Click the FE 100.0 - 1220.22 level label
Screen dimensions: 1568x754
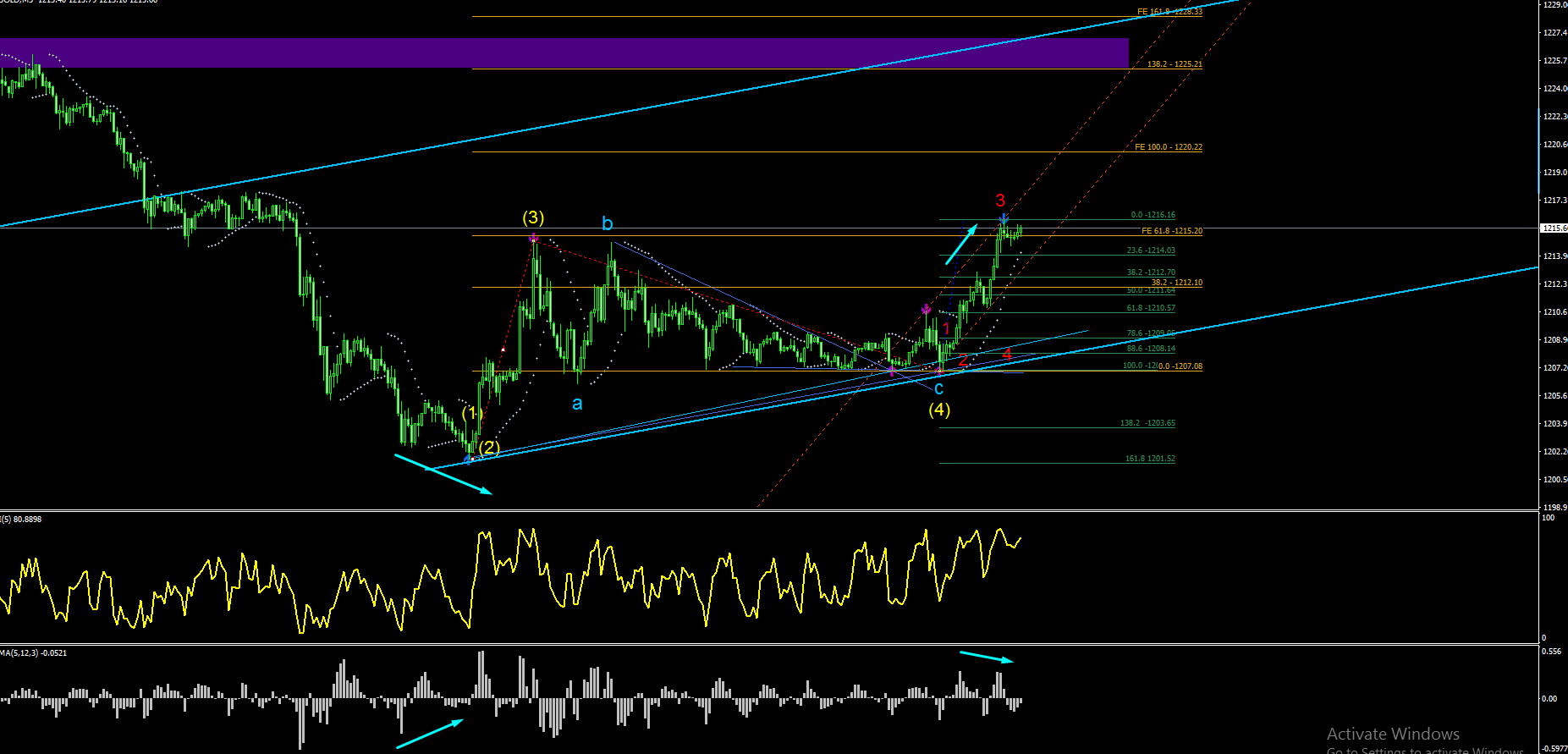tap(1169, 147)
